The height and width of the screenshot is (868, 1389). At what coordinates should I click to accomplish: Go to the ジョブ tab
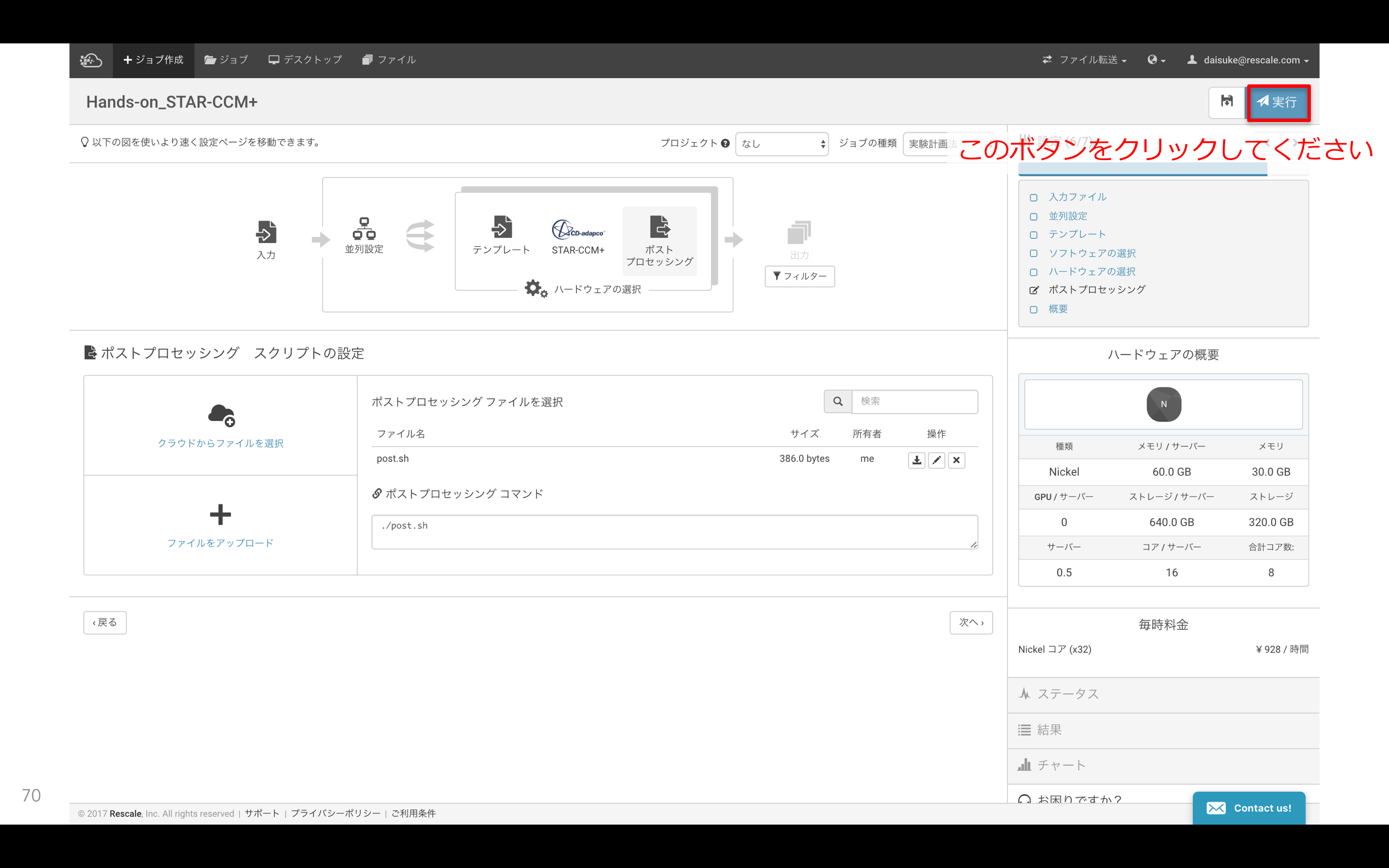tap(226, 60)
